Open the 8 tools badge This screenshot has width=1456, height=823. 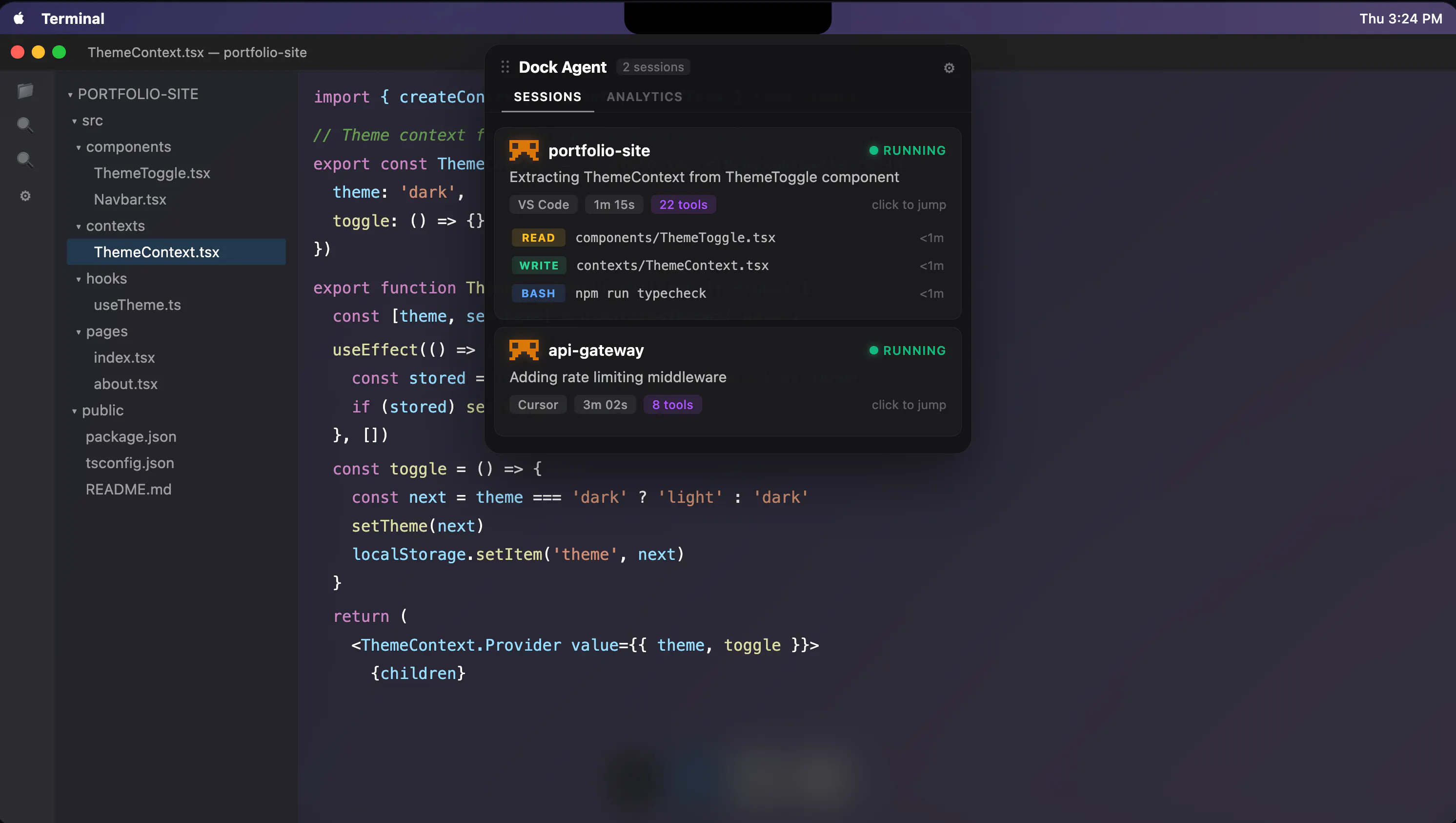pos(672,405)
